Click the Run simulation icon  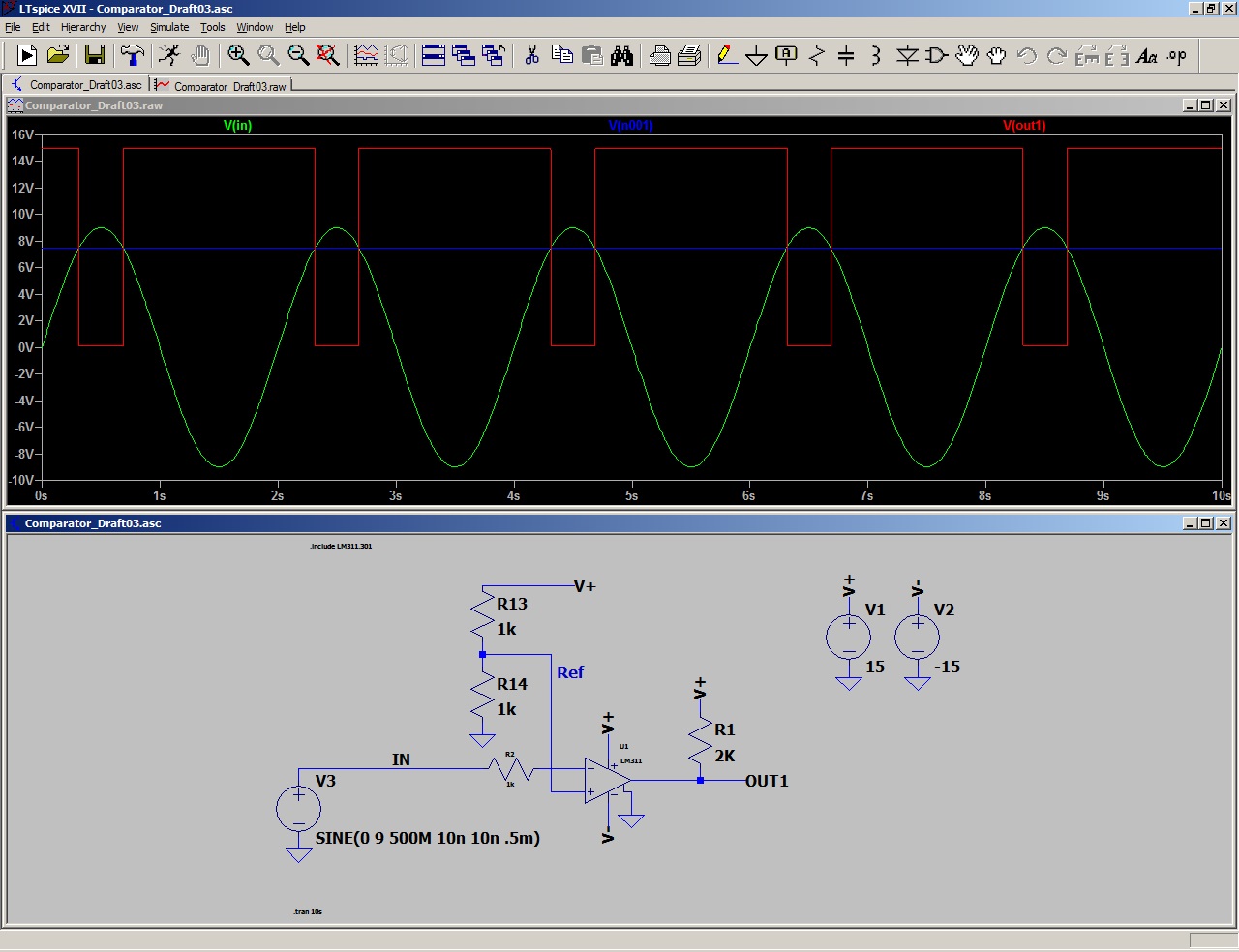tap(169, 55)
